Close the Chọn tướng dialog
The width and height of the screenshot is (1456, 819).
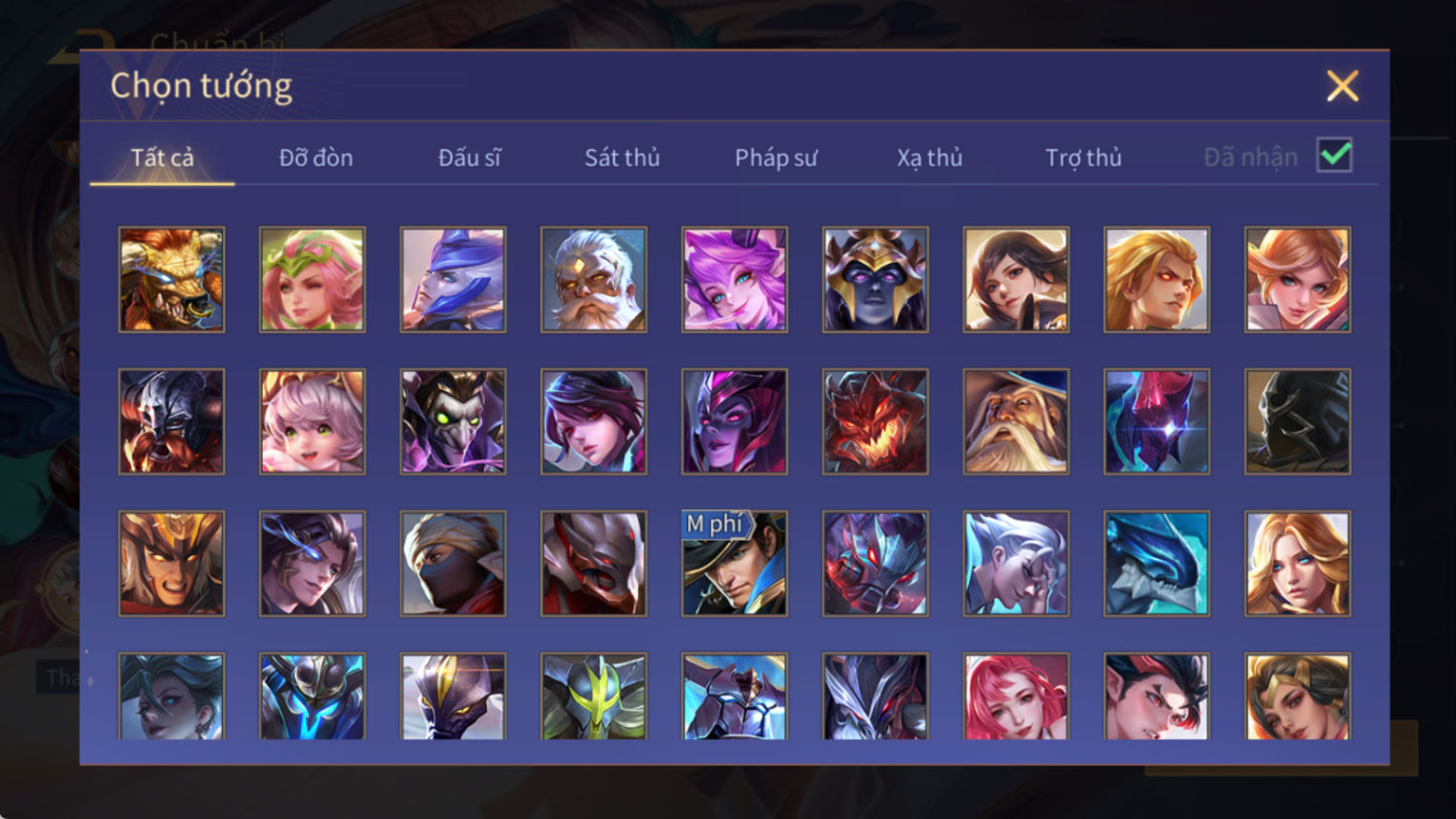(1342, 86)
